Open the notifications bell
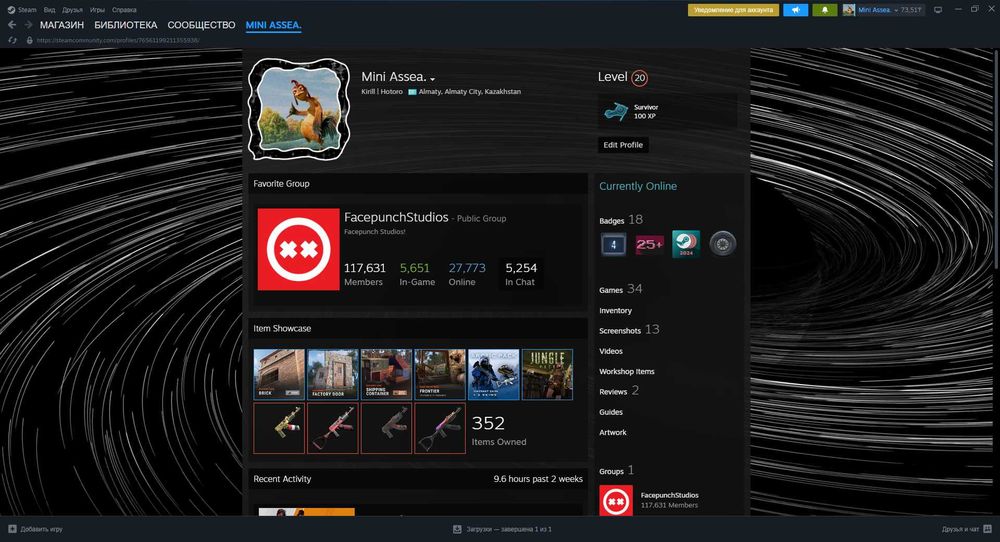This screenshot has height=542, width=1000. (x=825, y=10)
